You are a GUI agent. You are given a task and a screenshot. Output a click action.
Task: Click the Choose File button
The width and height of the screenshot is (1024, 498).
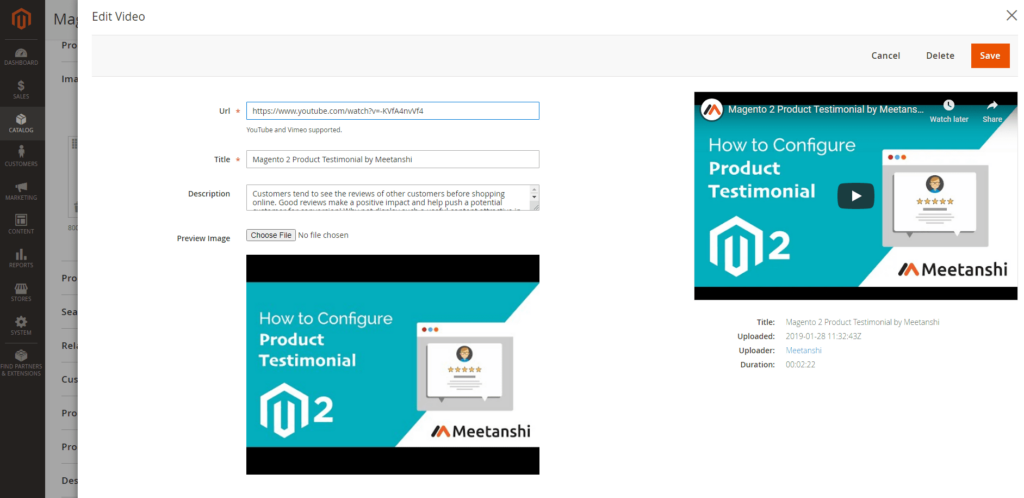pyautogui.click(x=271, y=235)
